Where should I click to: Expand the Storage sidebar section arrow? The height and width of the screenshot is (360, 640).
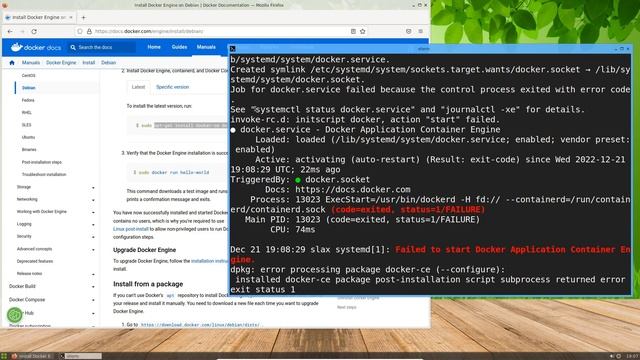tap(93, 187)
